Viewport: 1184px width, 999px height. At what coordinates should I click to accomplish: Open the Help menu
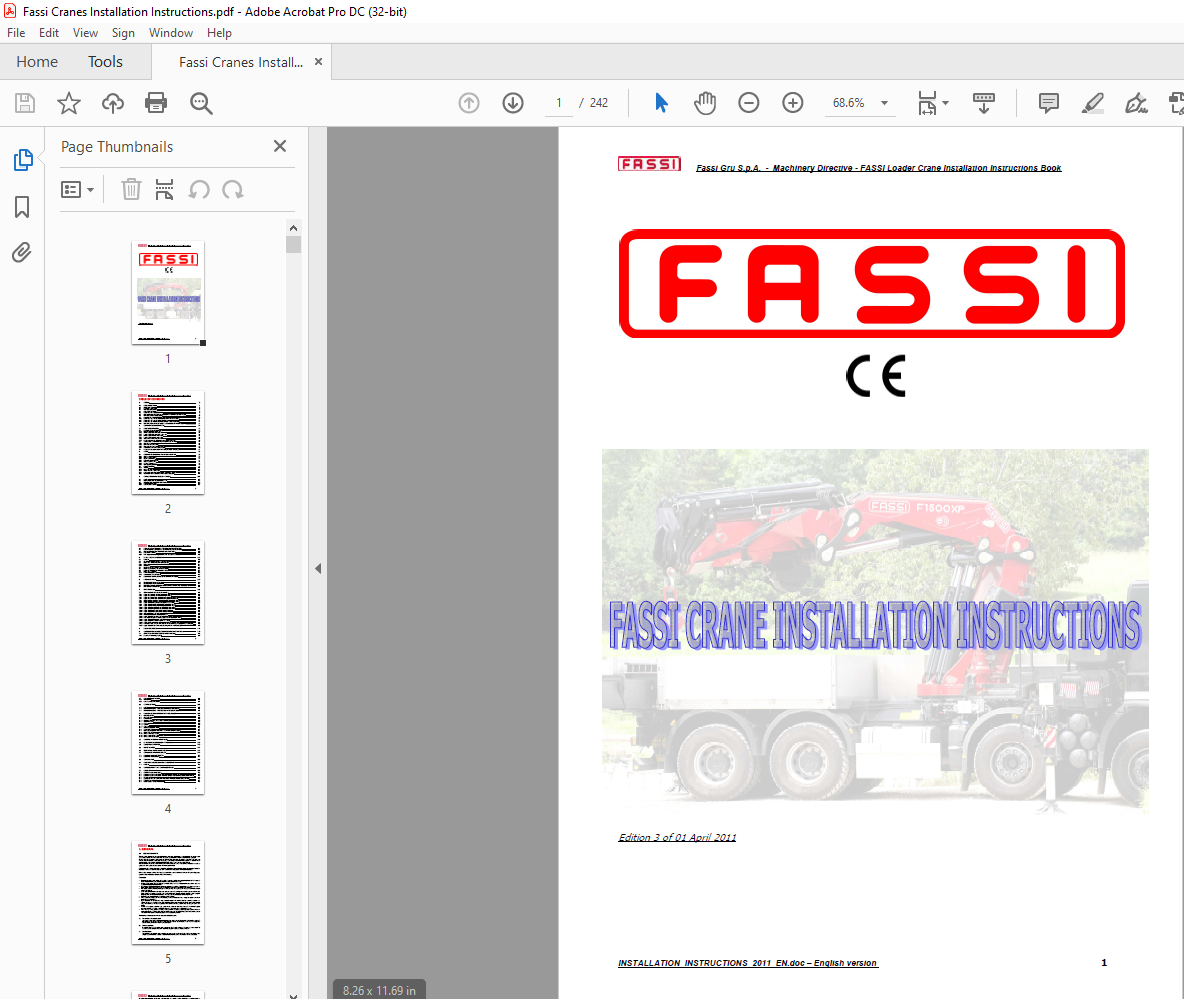pyautogui.click(x=219, y=33)
